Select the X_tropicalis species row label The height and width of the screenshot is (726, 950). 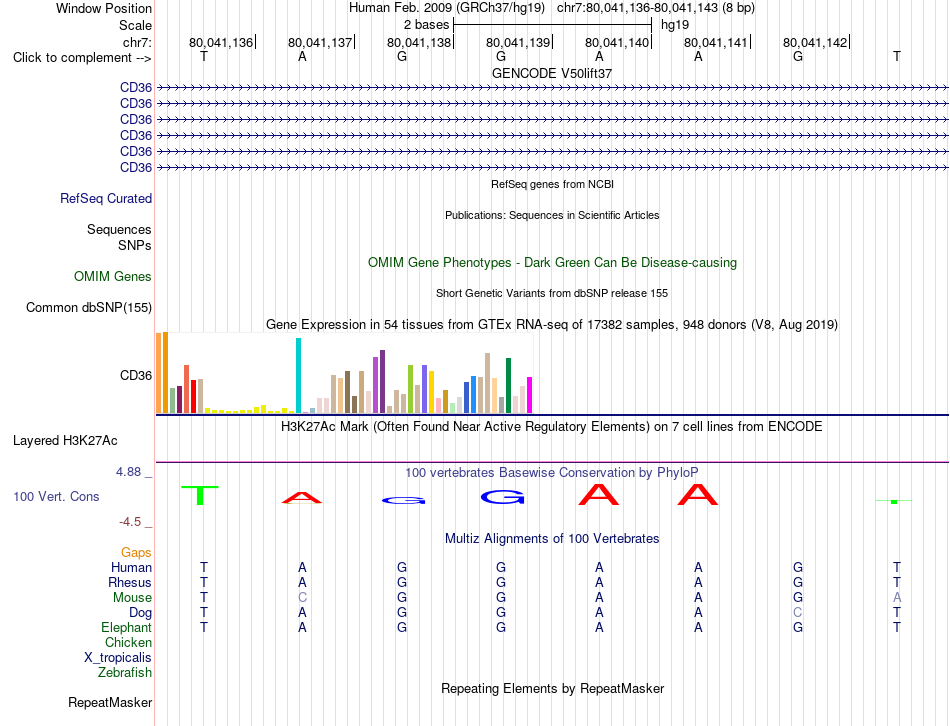(x=118, y=658)
